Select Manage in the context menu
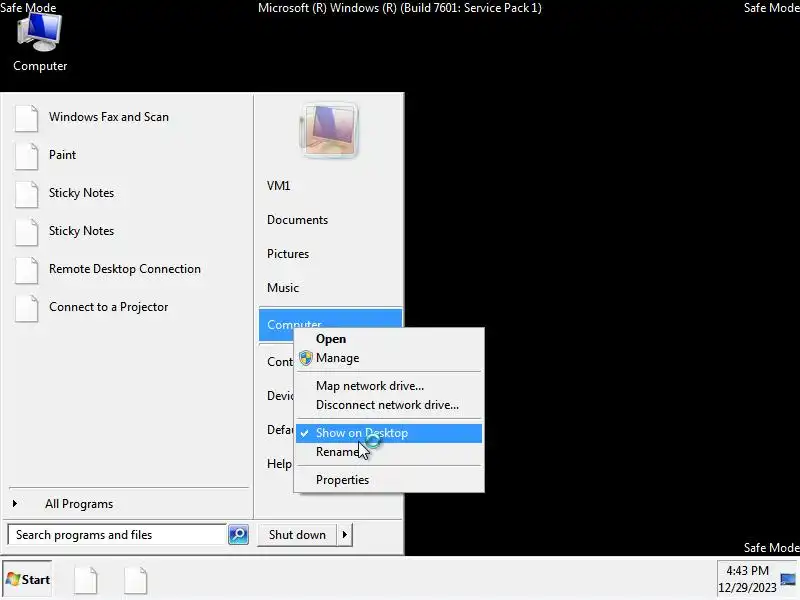The width and height of the screenshot is (800, 600). pos(389,358)
